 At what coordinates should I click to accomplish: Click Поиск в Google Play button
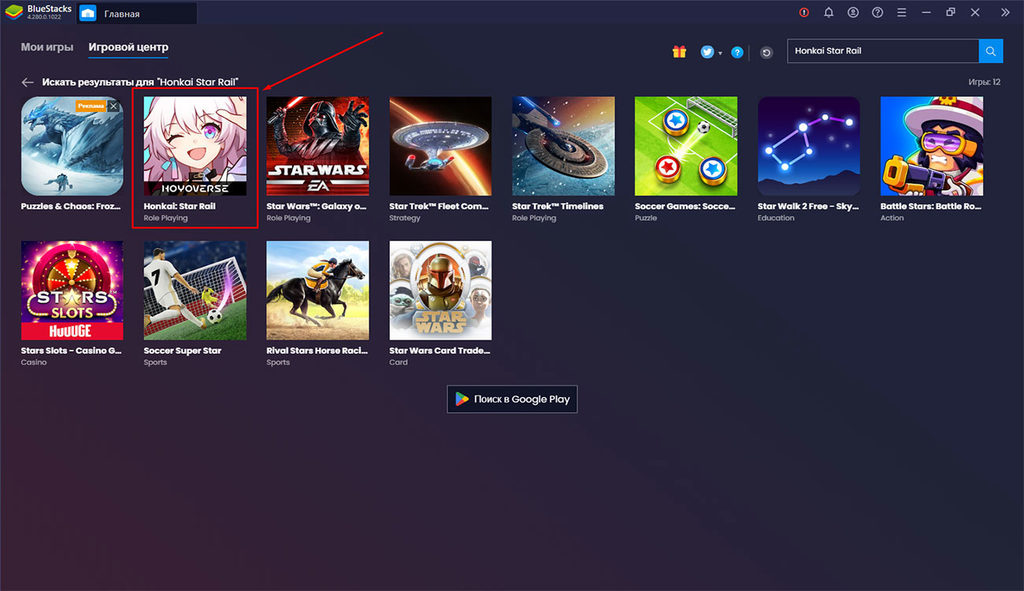512,399
